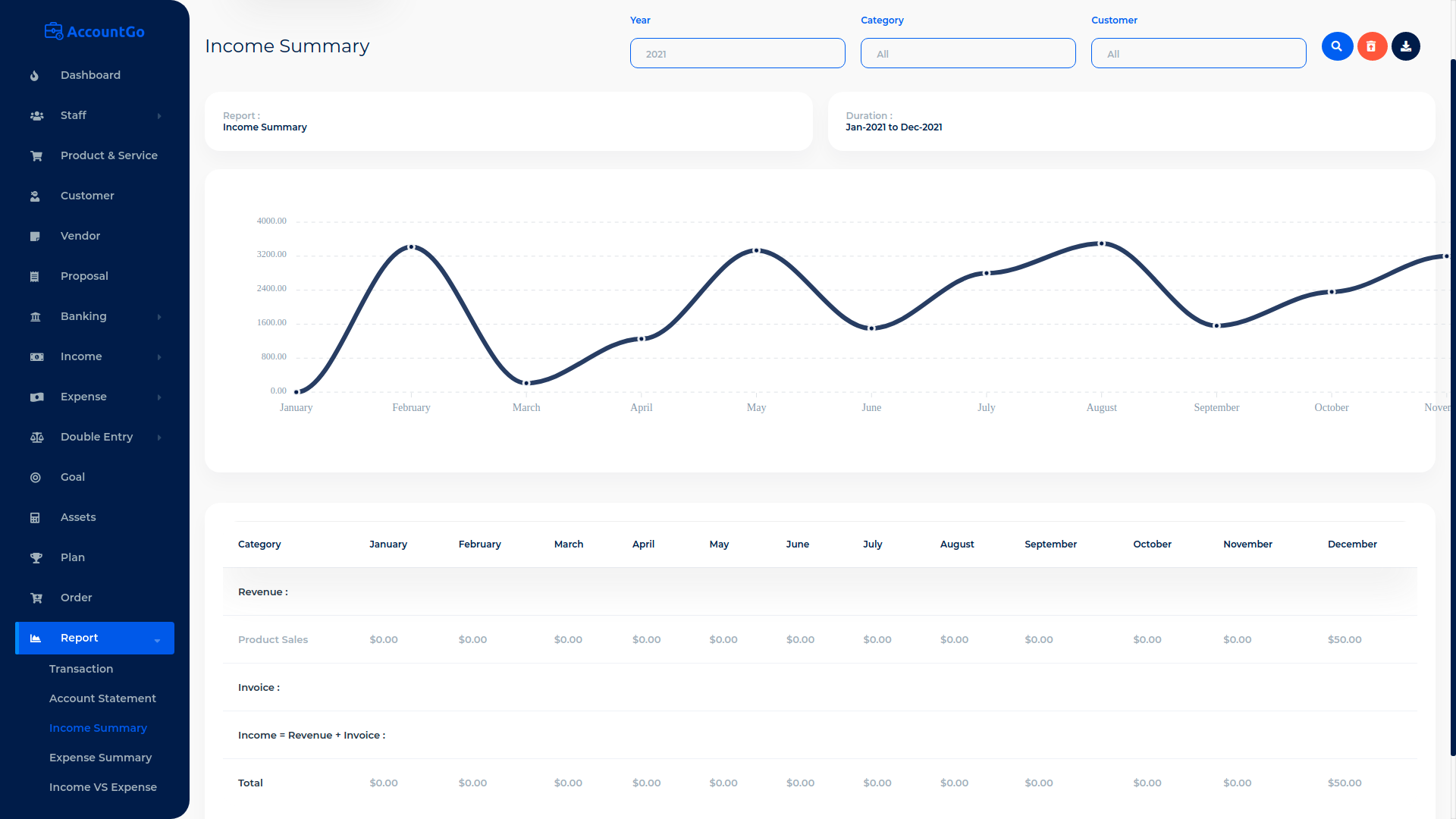Expand the Double Entry submenu arrow

(159, 438)
